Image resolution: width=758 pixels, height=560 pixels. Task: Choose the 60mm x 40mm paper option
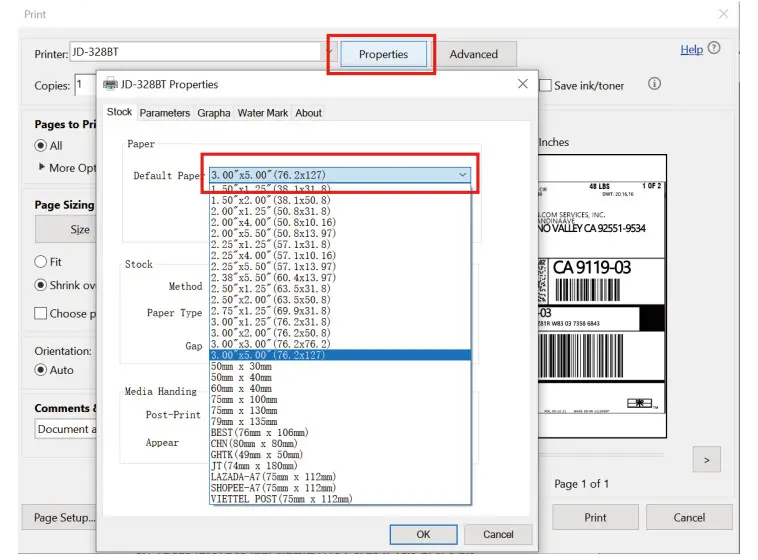(x=340, y=388)
